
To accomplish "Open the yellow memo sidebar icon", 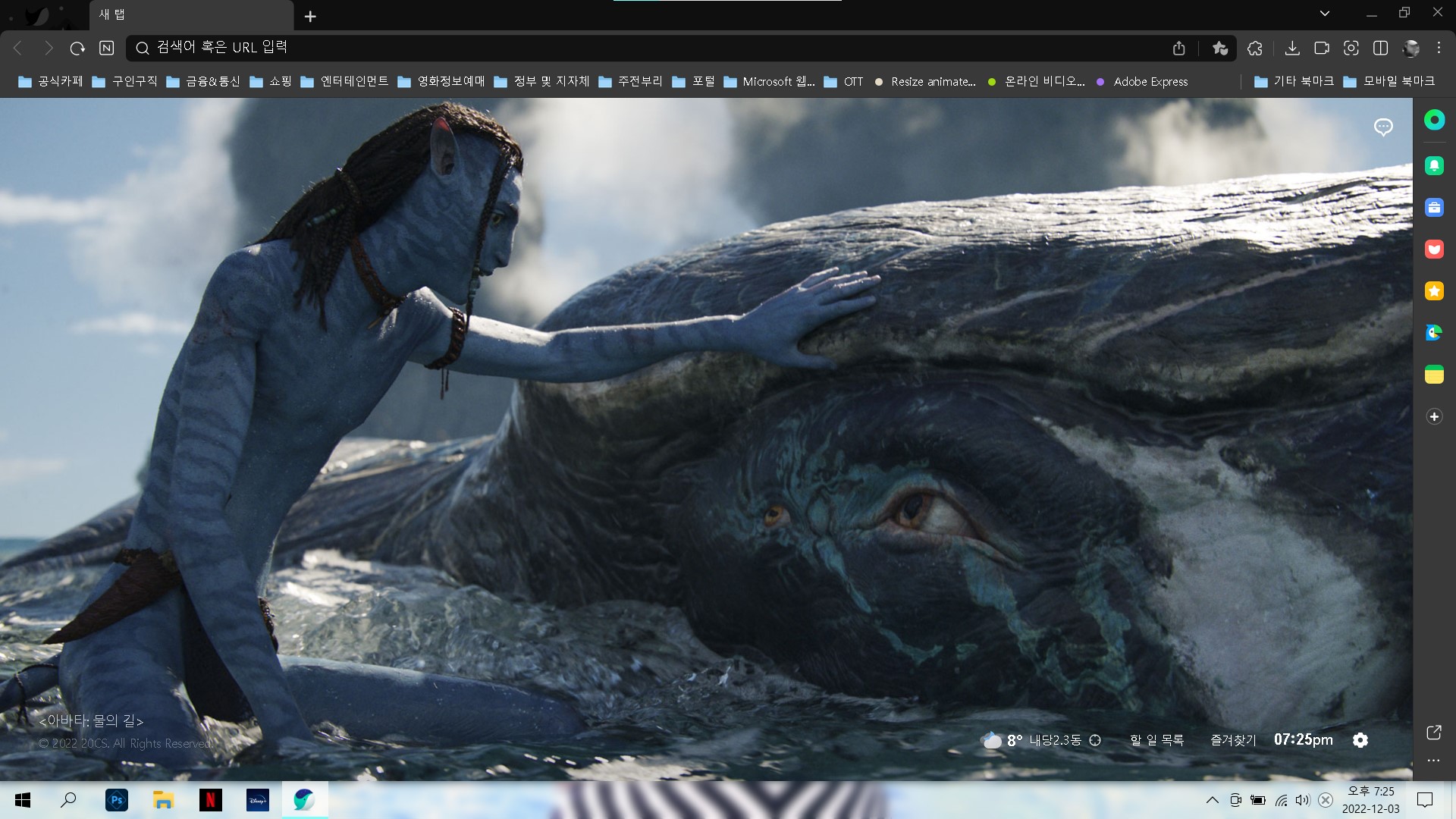I will tap(1434, 375).
